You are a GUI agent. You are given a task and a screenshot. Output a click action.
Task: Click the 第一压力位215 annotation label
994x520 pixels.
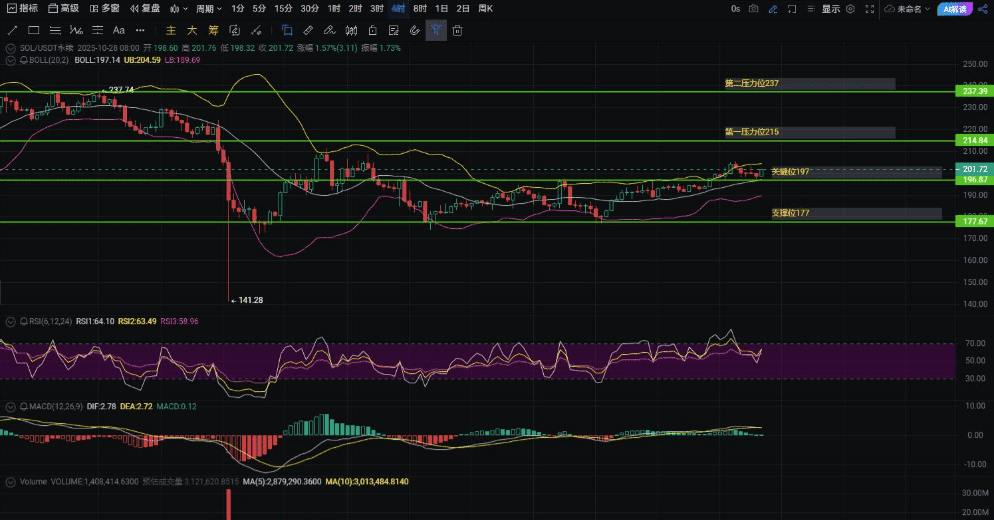752,132
